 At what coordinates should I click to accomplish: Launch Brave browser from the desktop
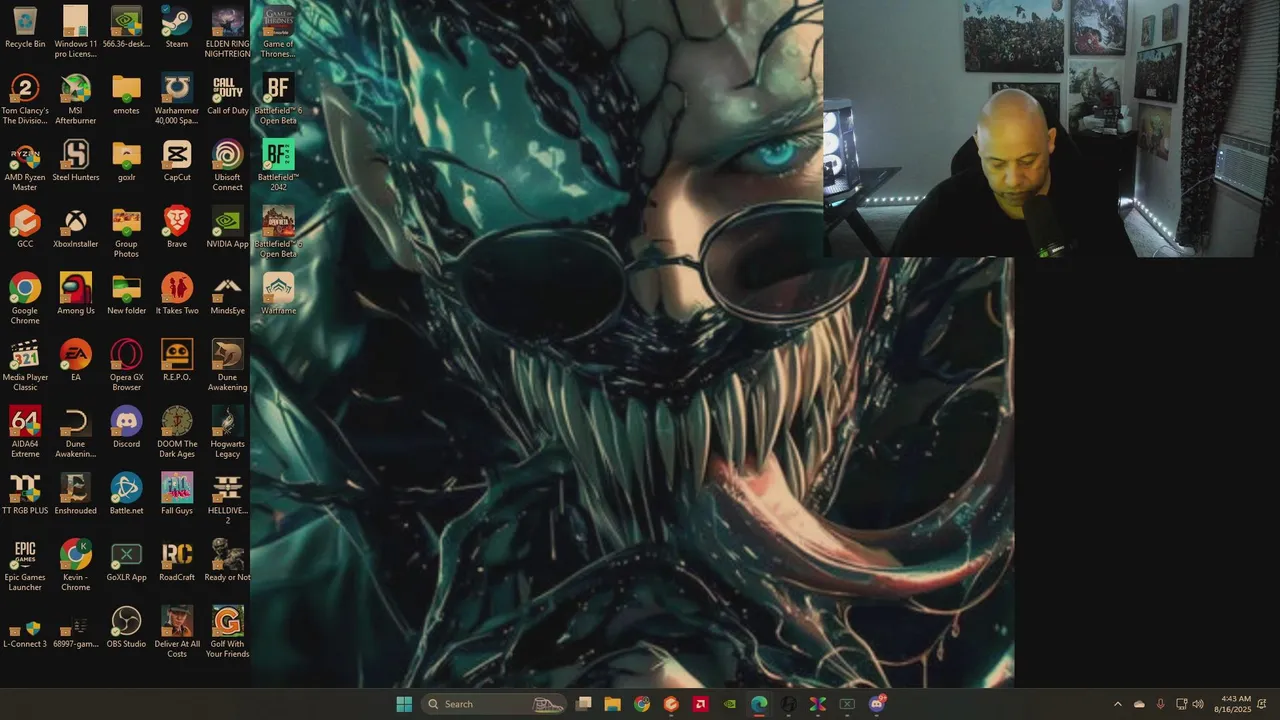177,228
